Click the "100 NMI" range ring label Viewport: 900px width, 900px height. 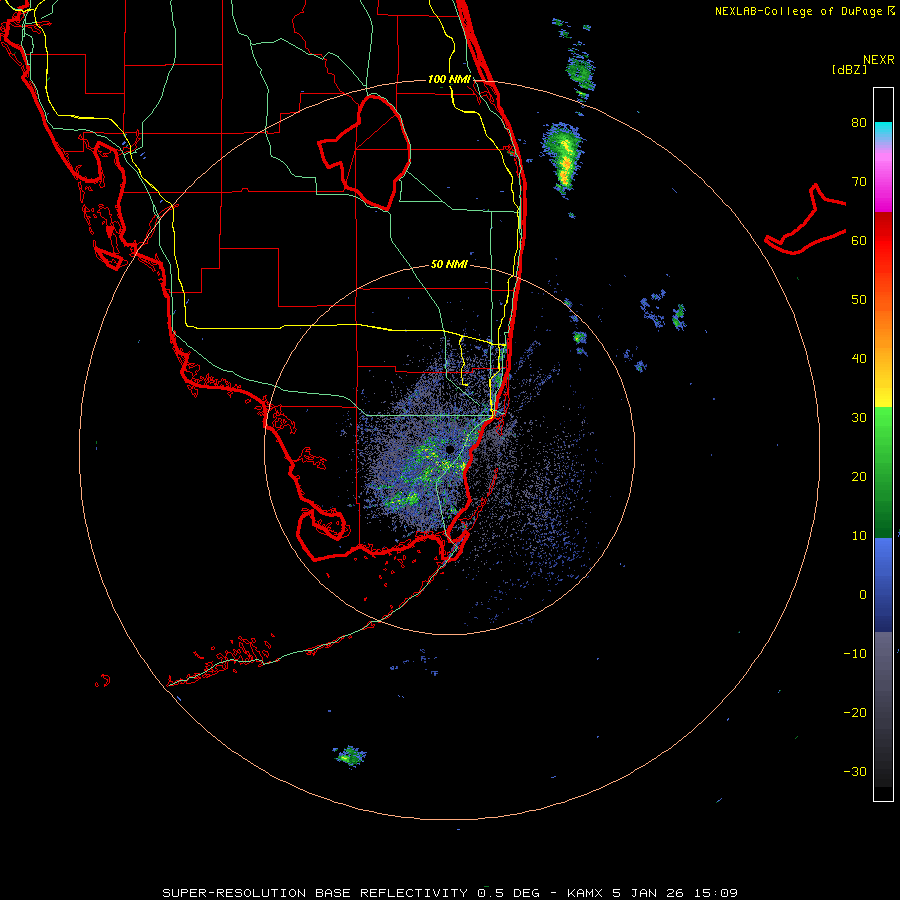[x=449, y=79]
